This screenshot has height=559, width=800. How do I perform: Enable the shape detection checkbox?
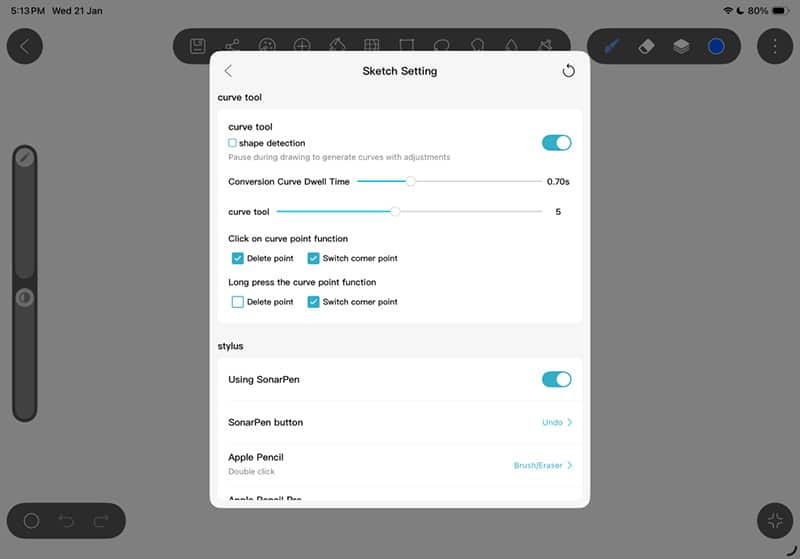(233, 144)
